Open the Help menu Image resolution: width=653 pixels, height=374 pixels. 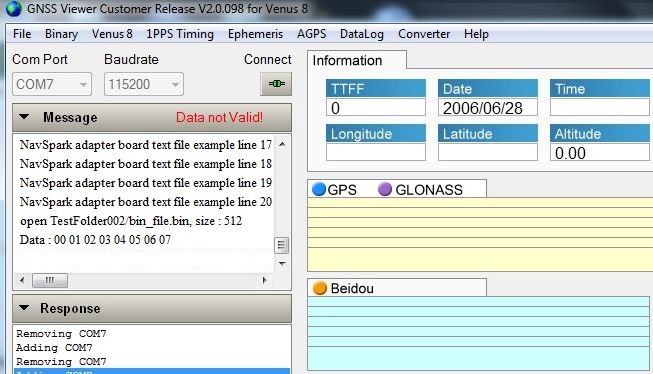[476, 34]
